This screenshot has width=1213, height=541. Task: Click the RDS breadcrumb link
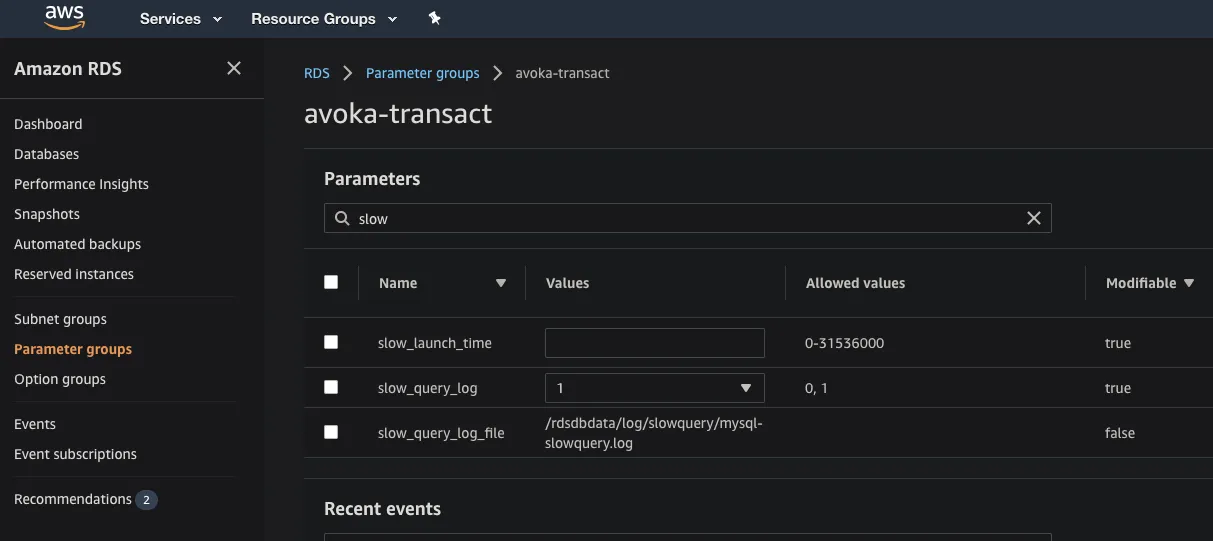pos(317,73)
